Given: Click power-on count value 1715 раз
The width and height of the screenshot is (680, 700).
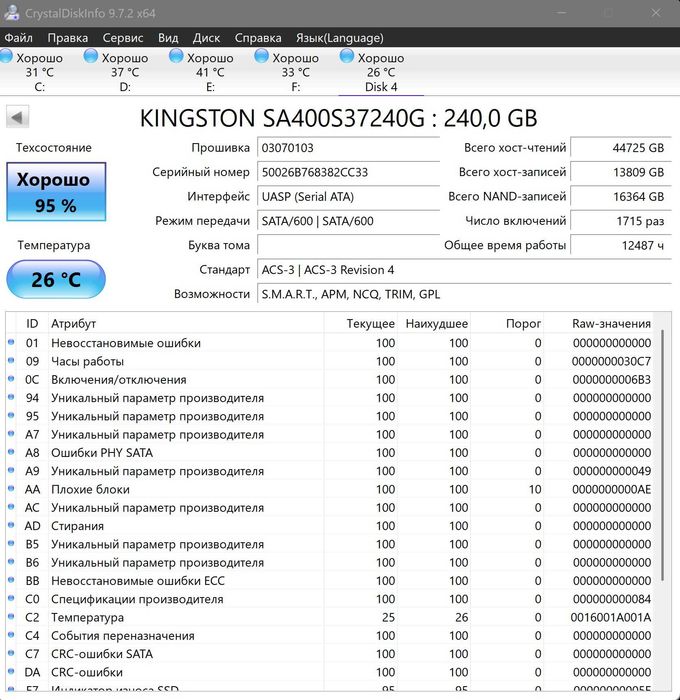Looking at the screenshot, I should click(x=621, y=221).
